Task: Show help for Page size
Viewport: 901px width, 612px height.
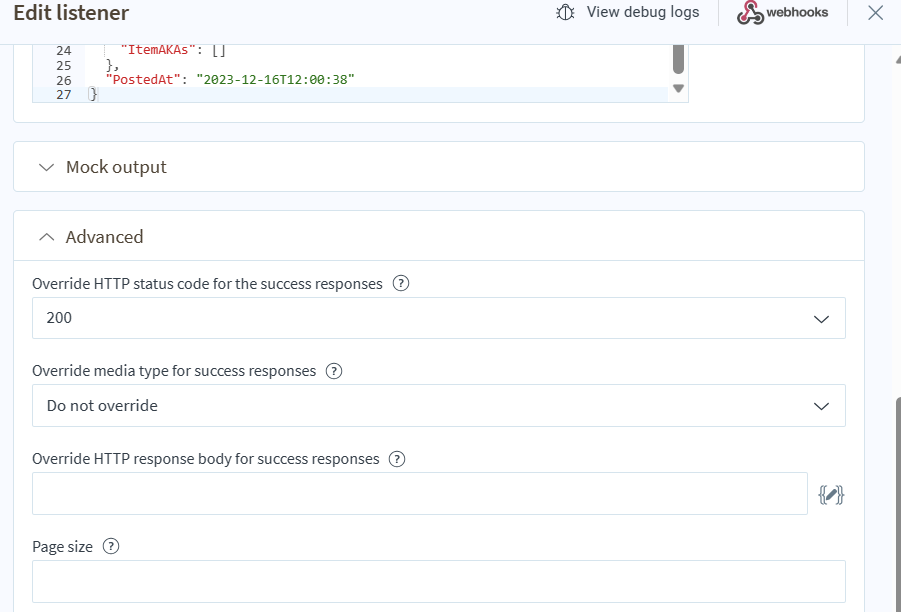Action: [111, 547]
